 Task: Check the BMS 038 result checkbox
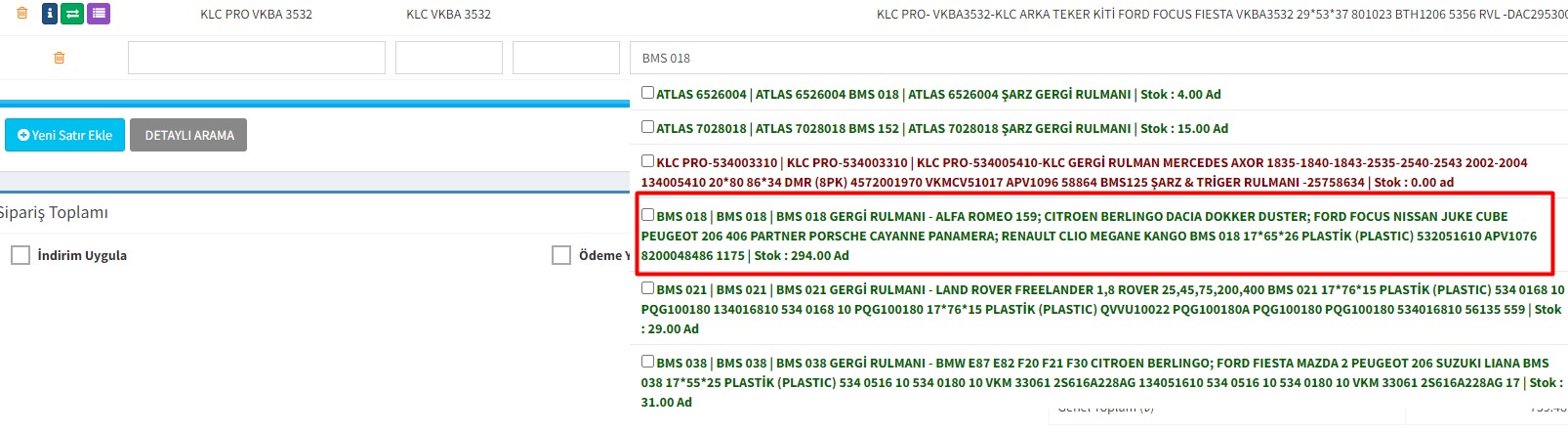(x=647, y=362)
